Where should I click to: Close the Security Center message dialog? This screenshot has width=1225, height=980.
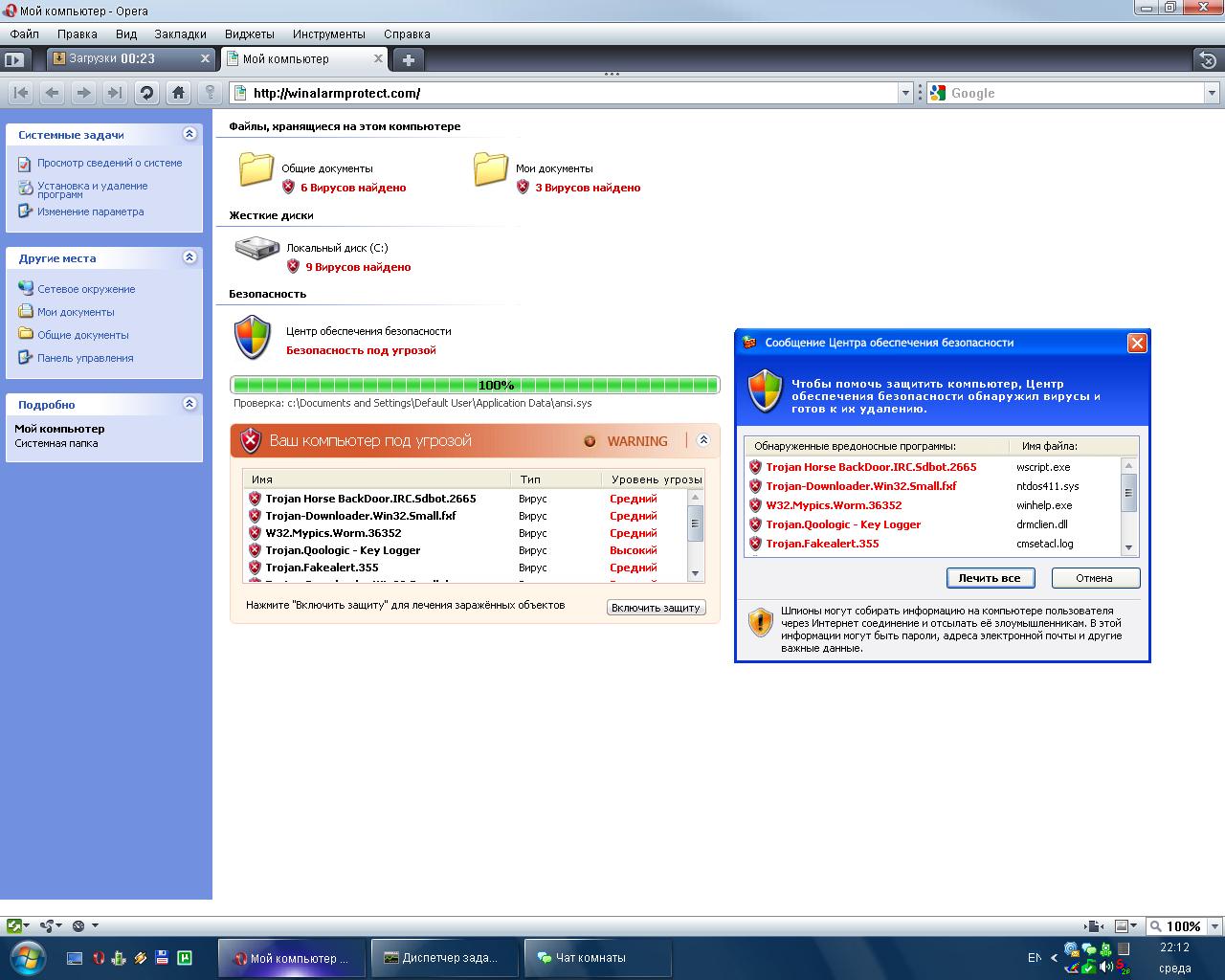[x=1137, y=343]
